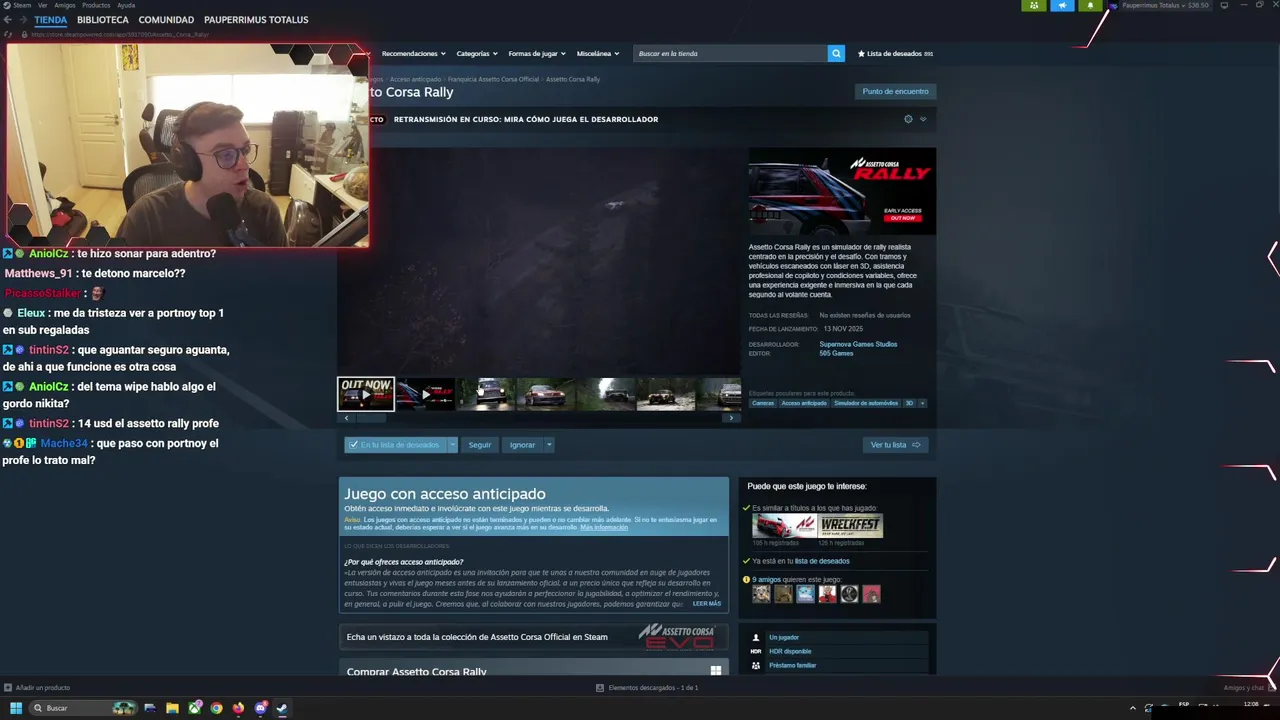Click the 'Ver tu lista' button
Image resolution: width=1280 pixels, height=720 pixels.
[x=895, y=445]
